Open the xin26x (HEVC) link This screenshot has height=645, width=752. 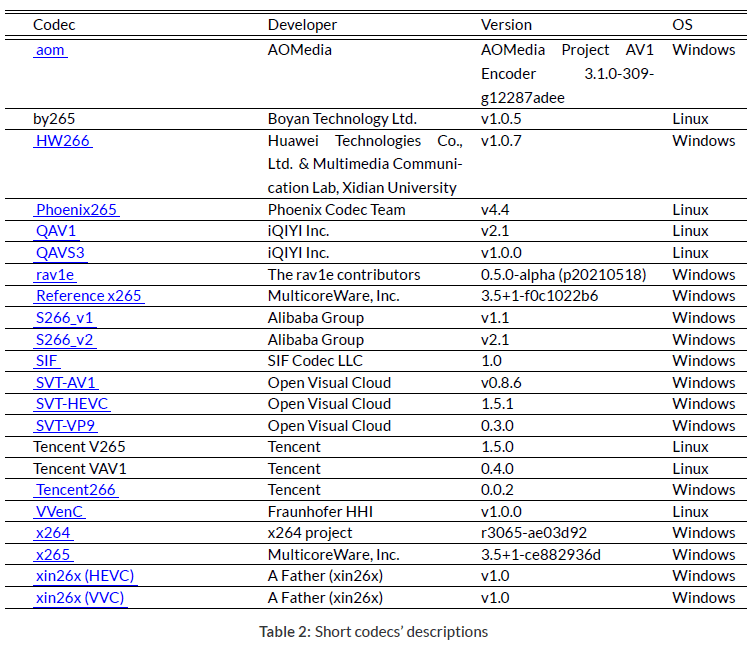pyautogui.click(x=84, y=576)
